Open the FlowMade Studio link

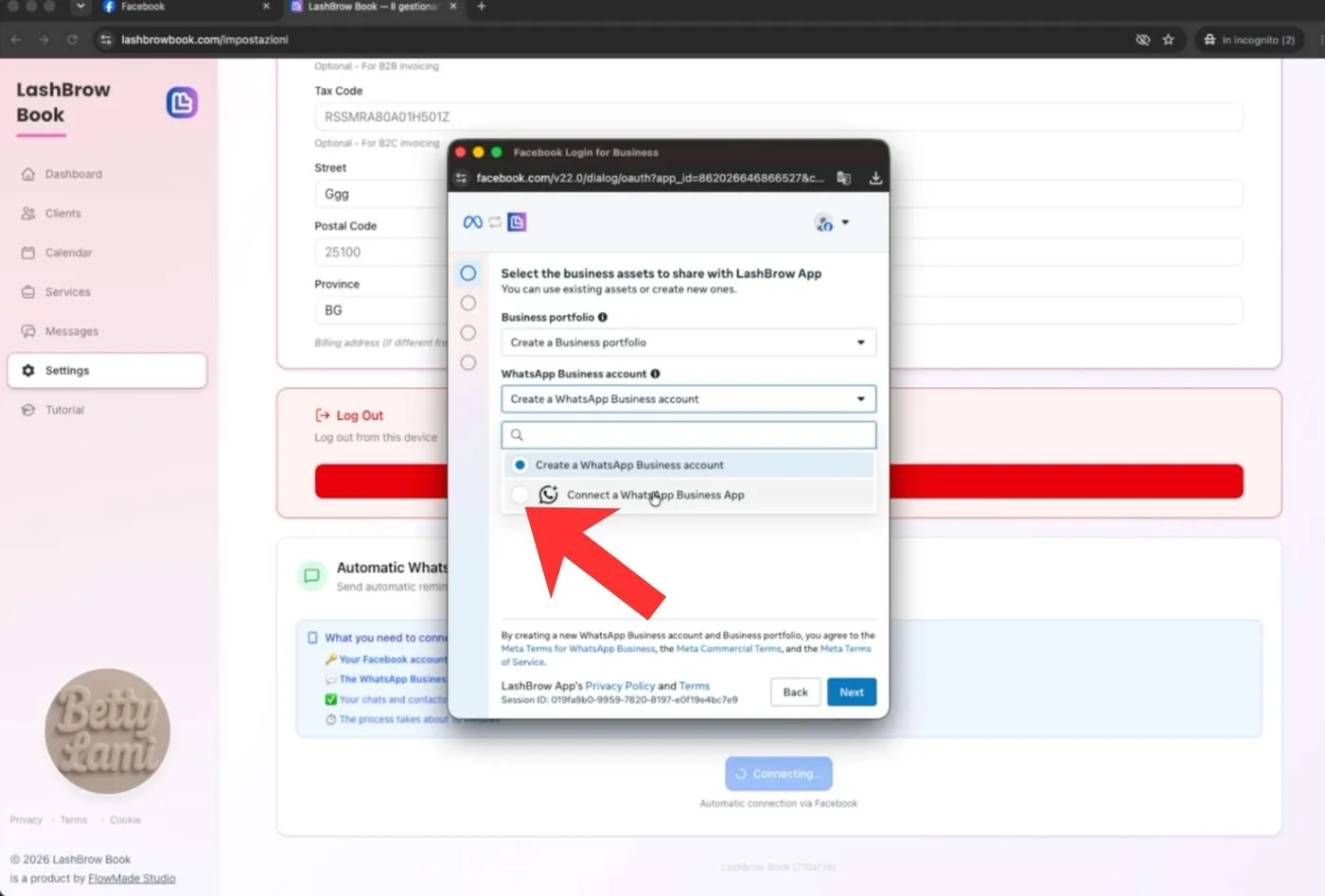coord(132,879)
